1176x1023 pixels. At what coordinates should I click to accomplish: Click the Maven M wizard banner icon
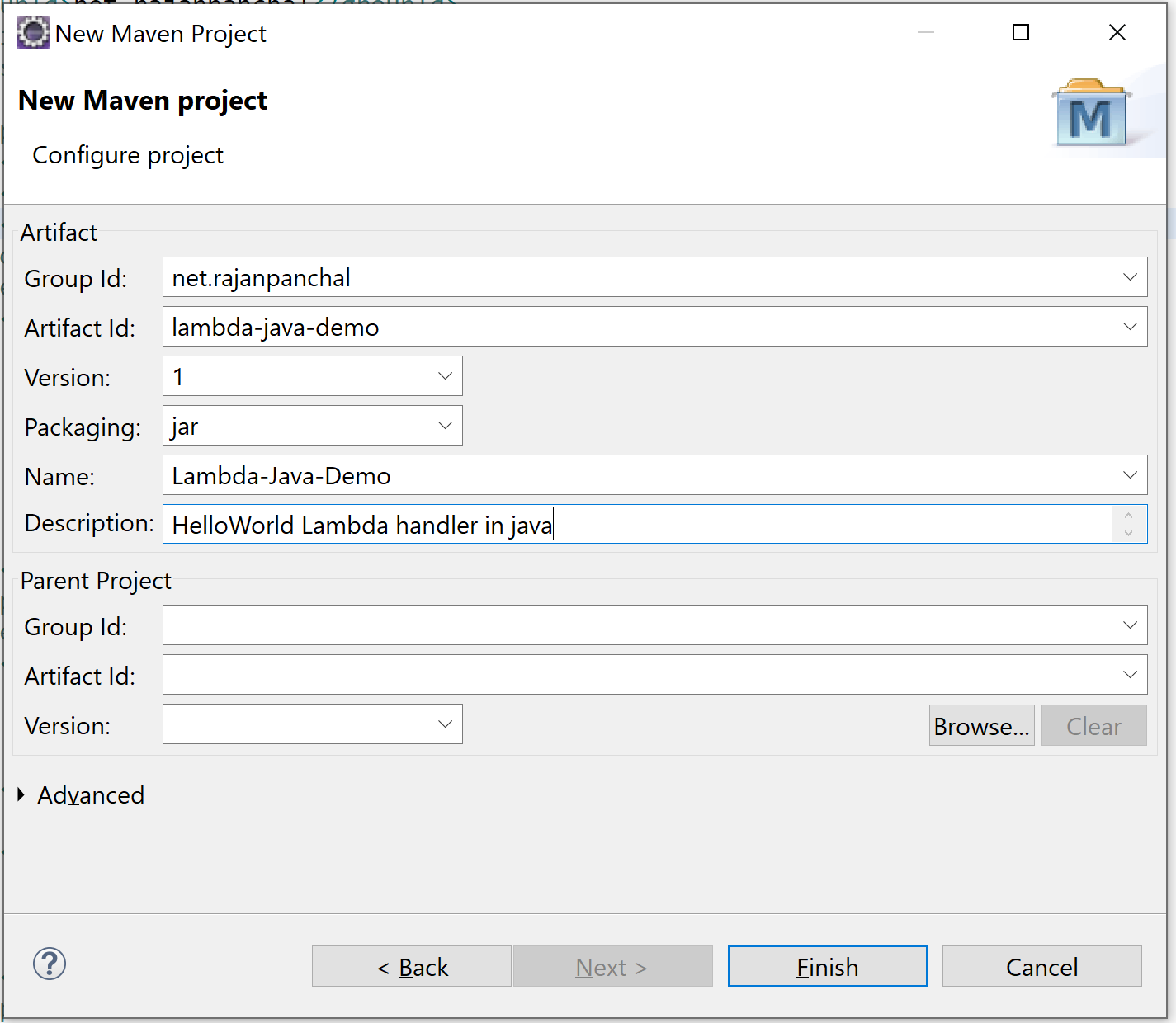click(x=1091, y=114)
